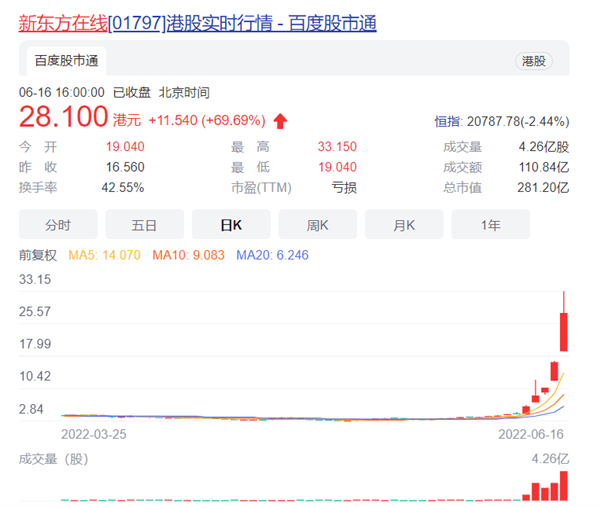Click the 港元 currency label
The height and width of the screenshot is (507, 600).
coord(127,121)
